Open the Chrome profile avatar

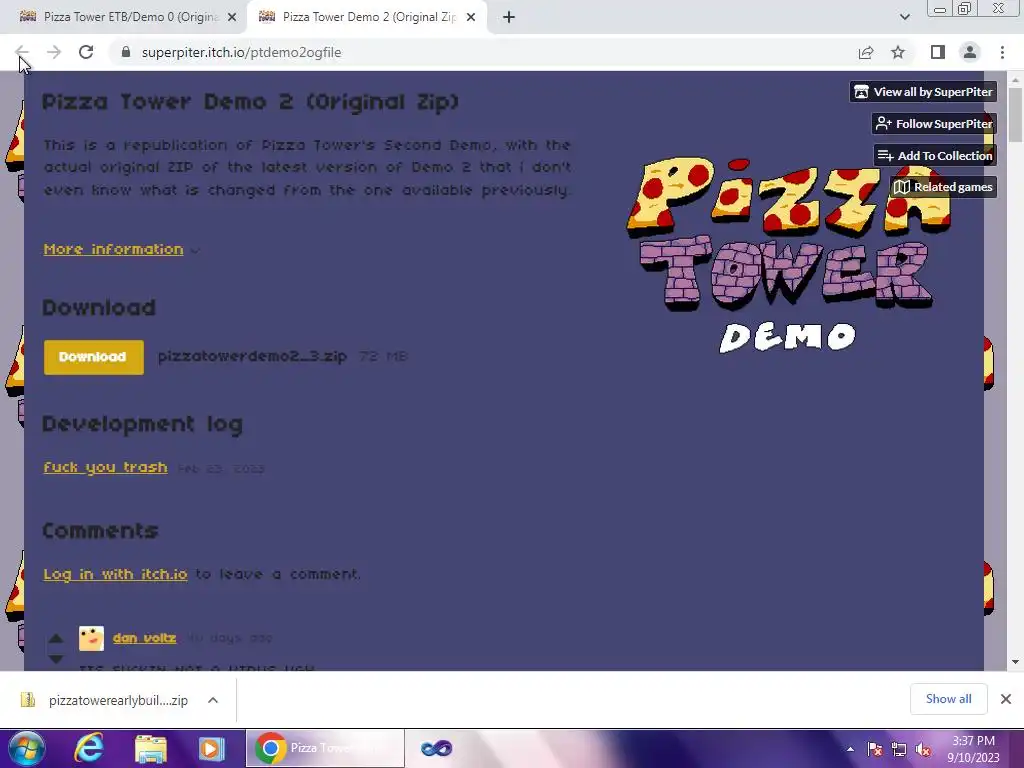click(x=970, y=52)
